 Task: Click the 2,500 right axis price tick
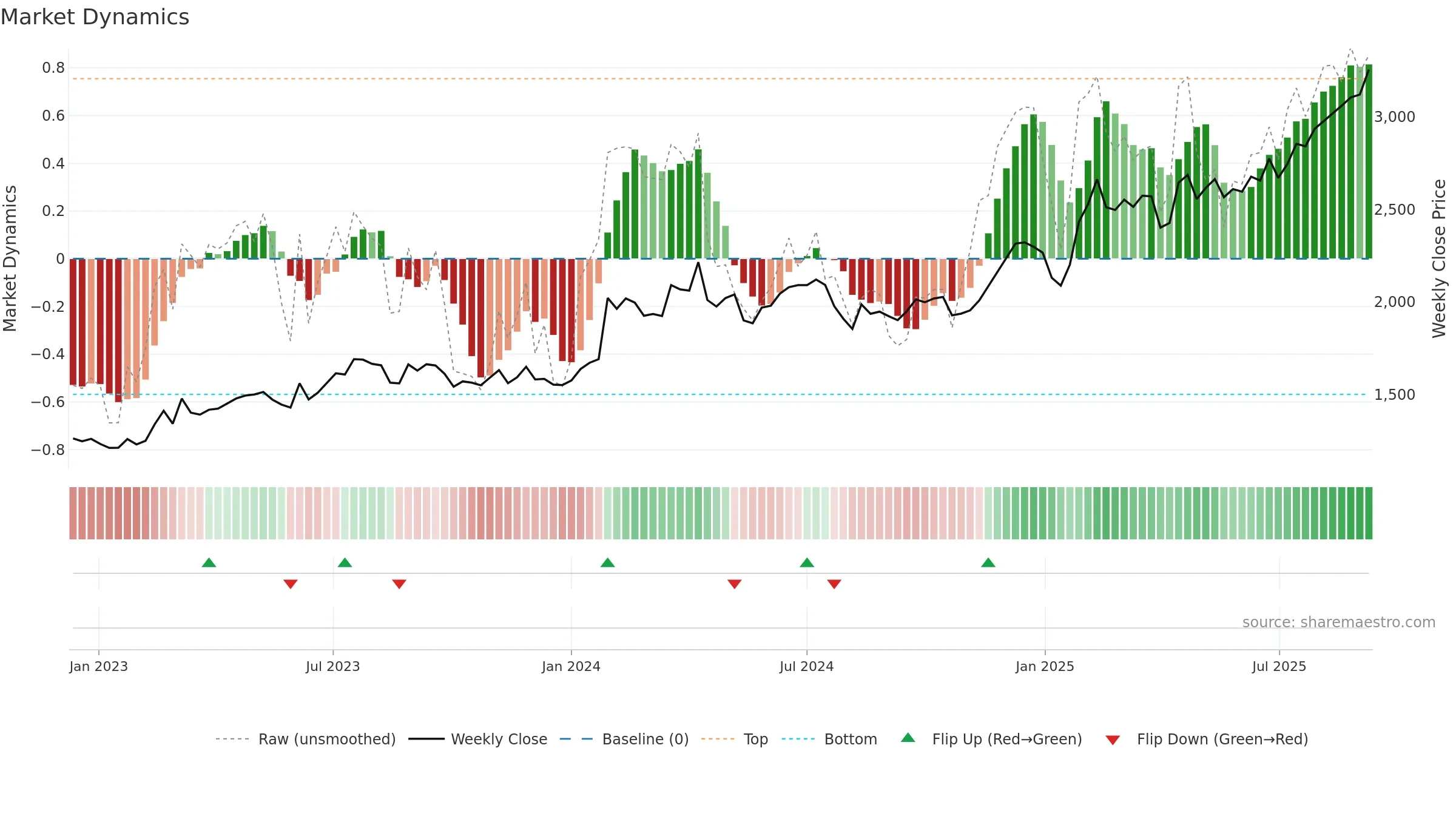pos(1394,209)
